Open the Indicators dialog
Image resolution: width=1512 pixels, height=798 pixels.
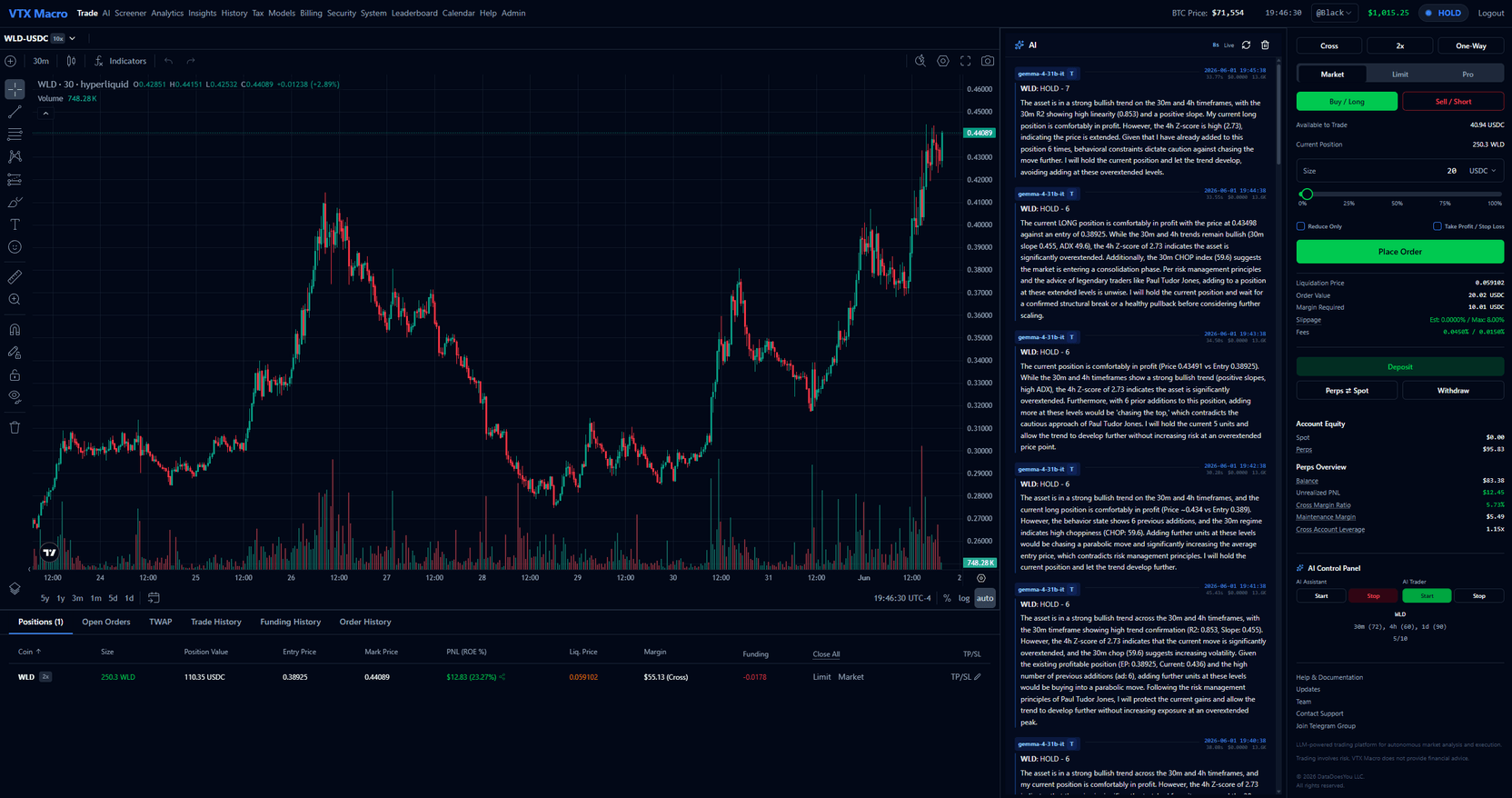(x=120, y=61)
